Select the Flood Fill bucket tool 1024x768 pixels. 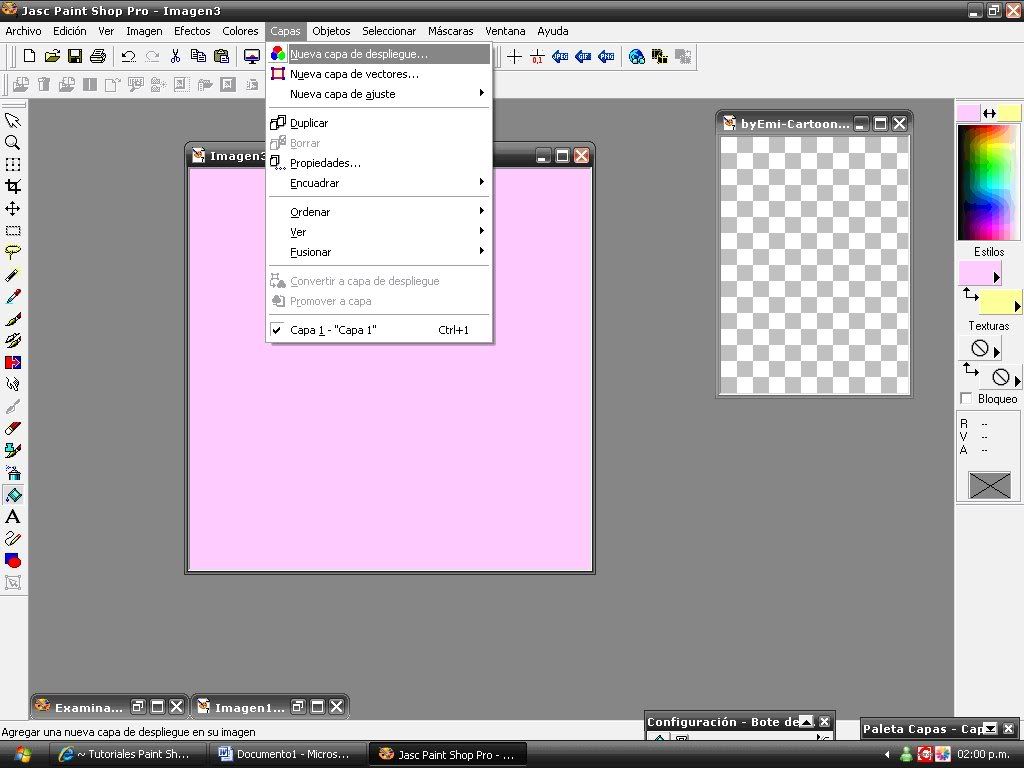[13, 495]
